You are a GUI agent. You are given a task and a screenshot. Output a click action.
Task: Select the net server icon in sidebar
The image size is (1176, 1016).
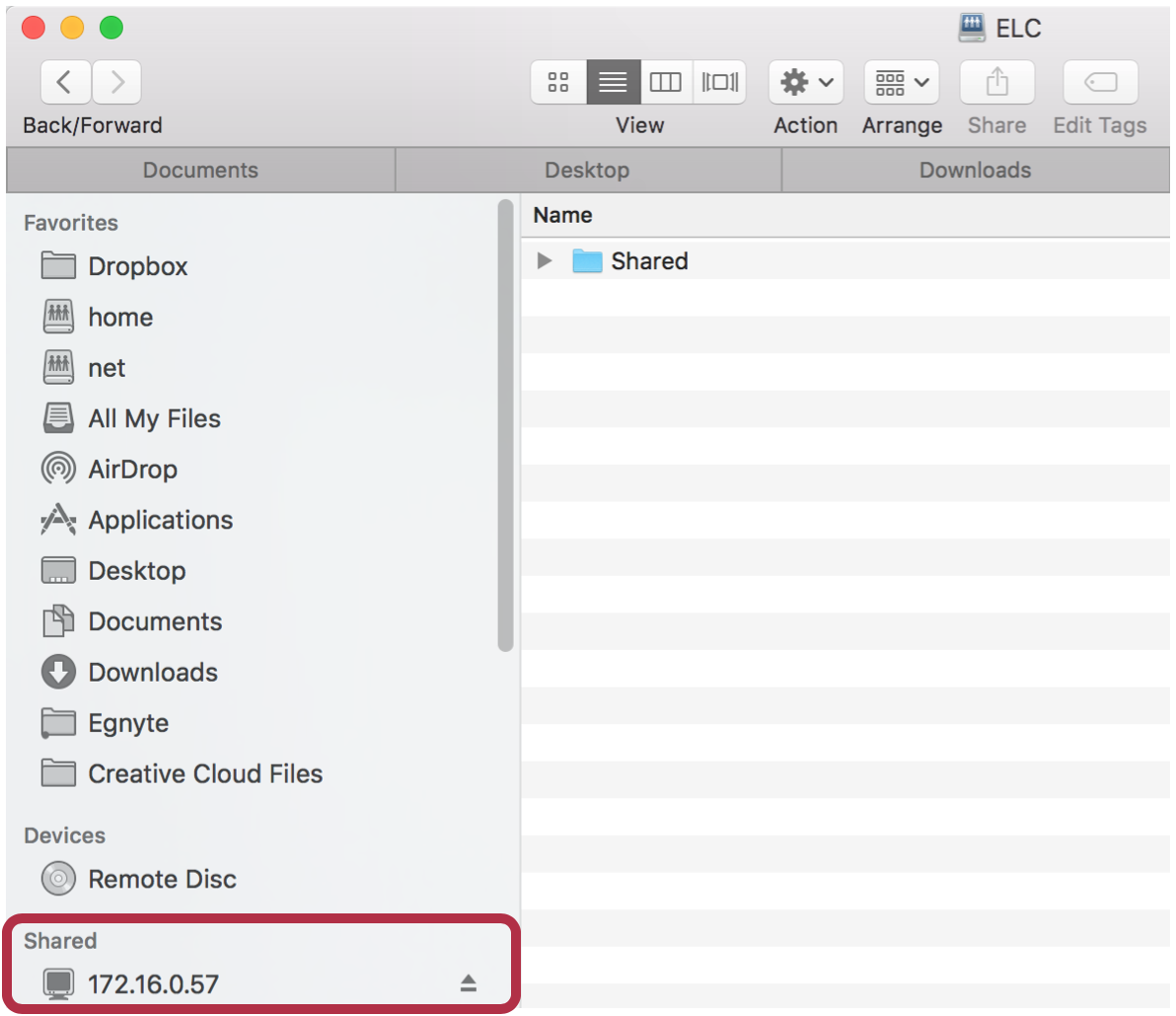click(58, 368)
